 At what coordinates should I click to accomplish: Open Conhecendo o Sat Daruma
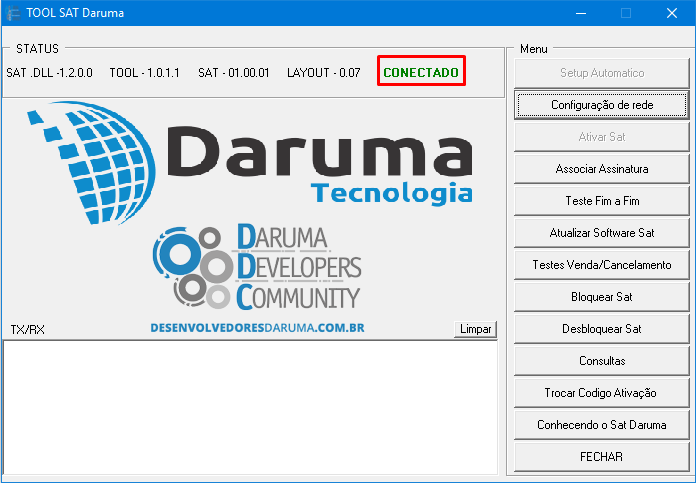coord(601,424)
